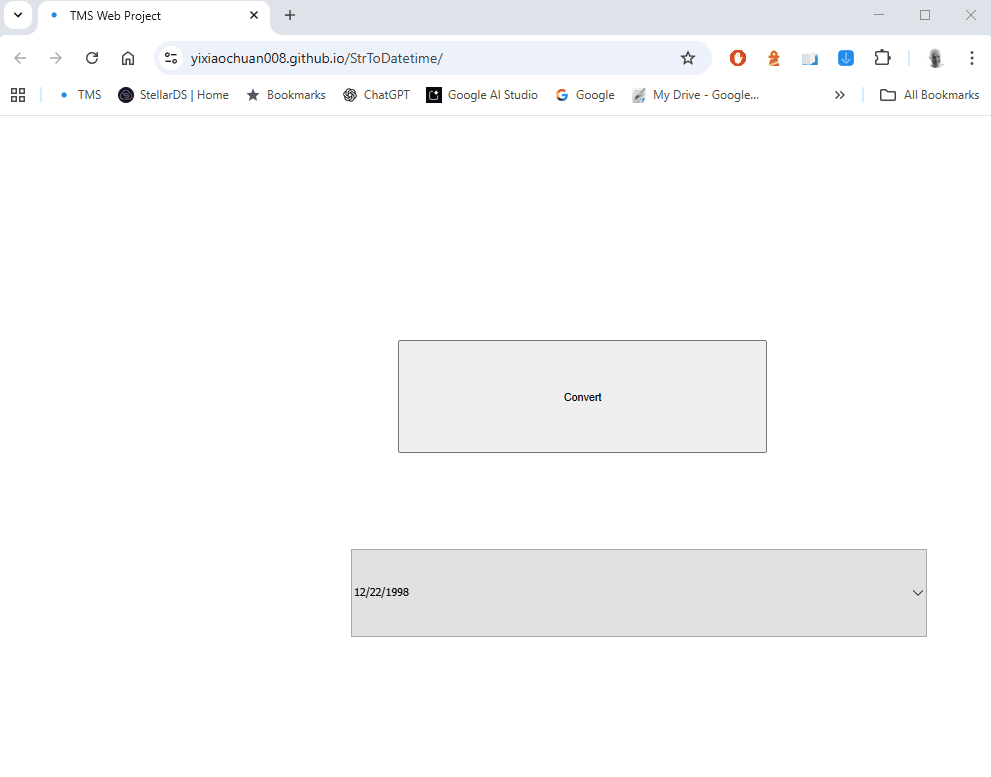The width and height of the screenshot is (991, 777).
Task: Click the Convert button
Action: coord(582,397)
